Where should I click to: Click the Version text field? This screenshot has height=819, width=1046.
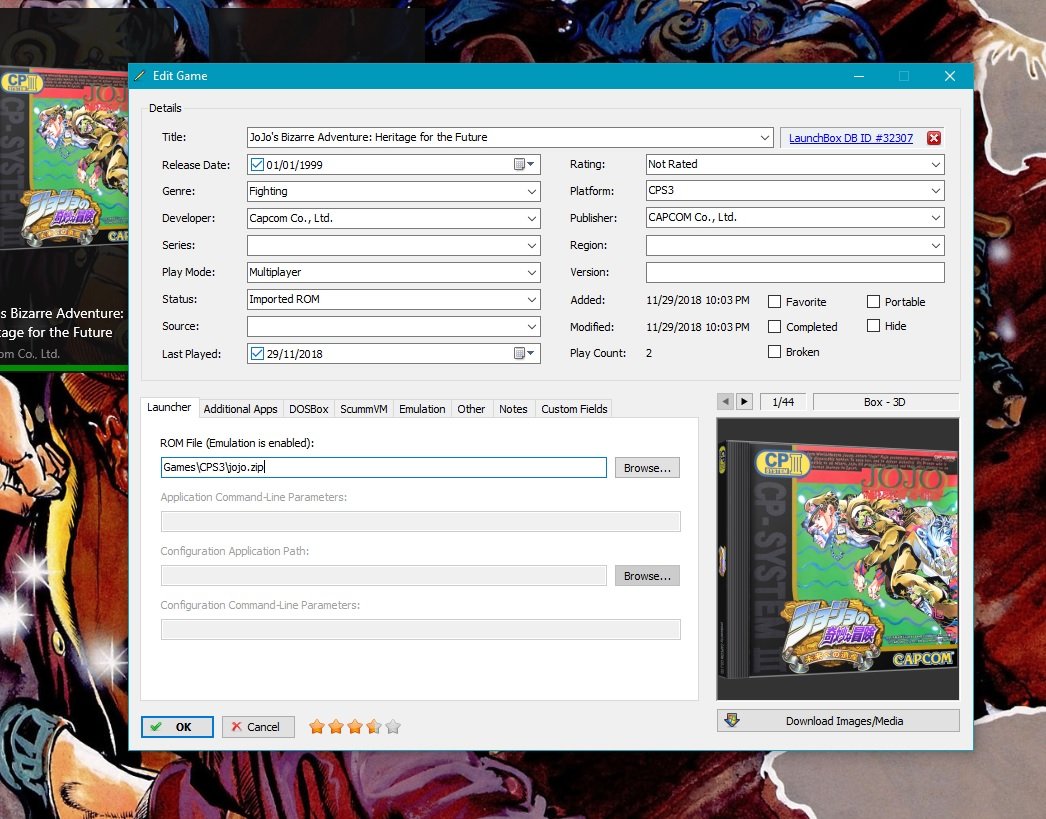pos(794,272)
